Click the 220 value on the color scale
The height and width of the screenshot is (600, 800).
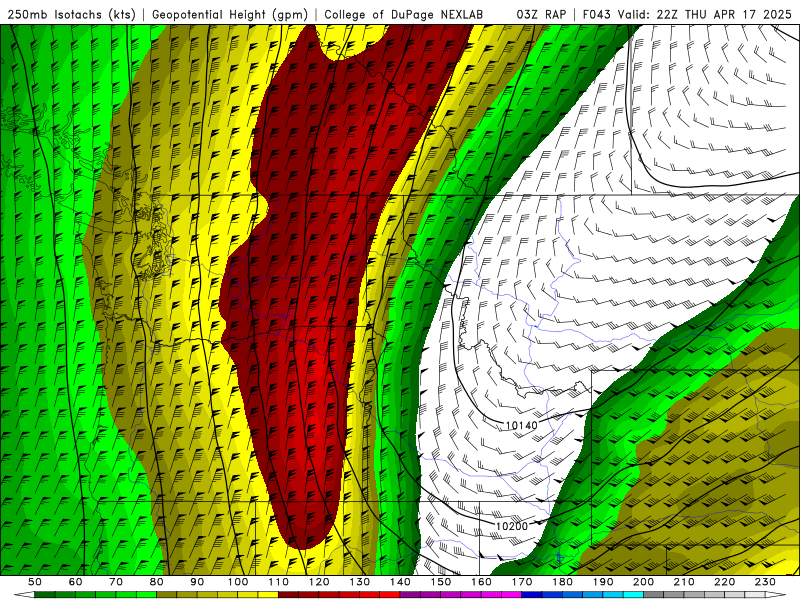click(725, 582)
